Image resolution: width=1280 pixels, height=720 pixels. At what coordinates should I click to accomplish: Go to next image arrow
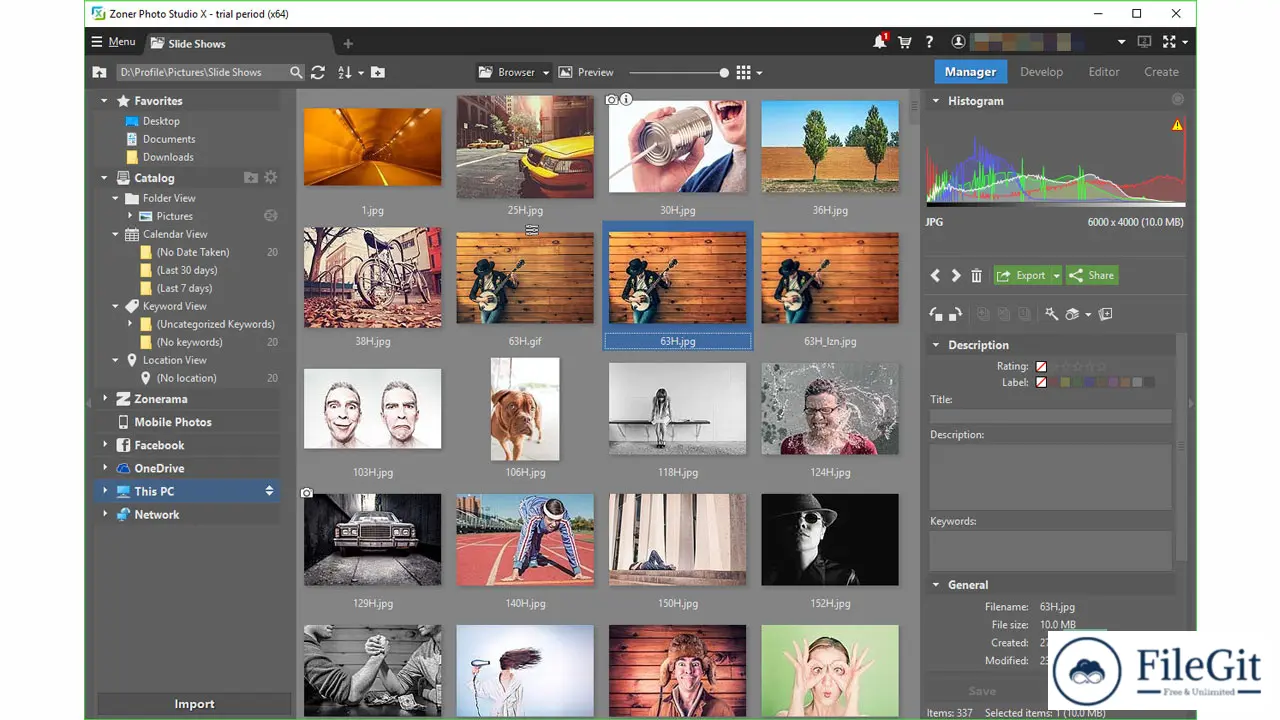pyautogui.click(x=955, y=275)
